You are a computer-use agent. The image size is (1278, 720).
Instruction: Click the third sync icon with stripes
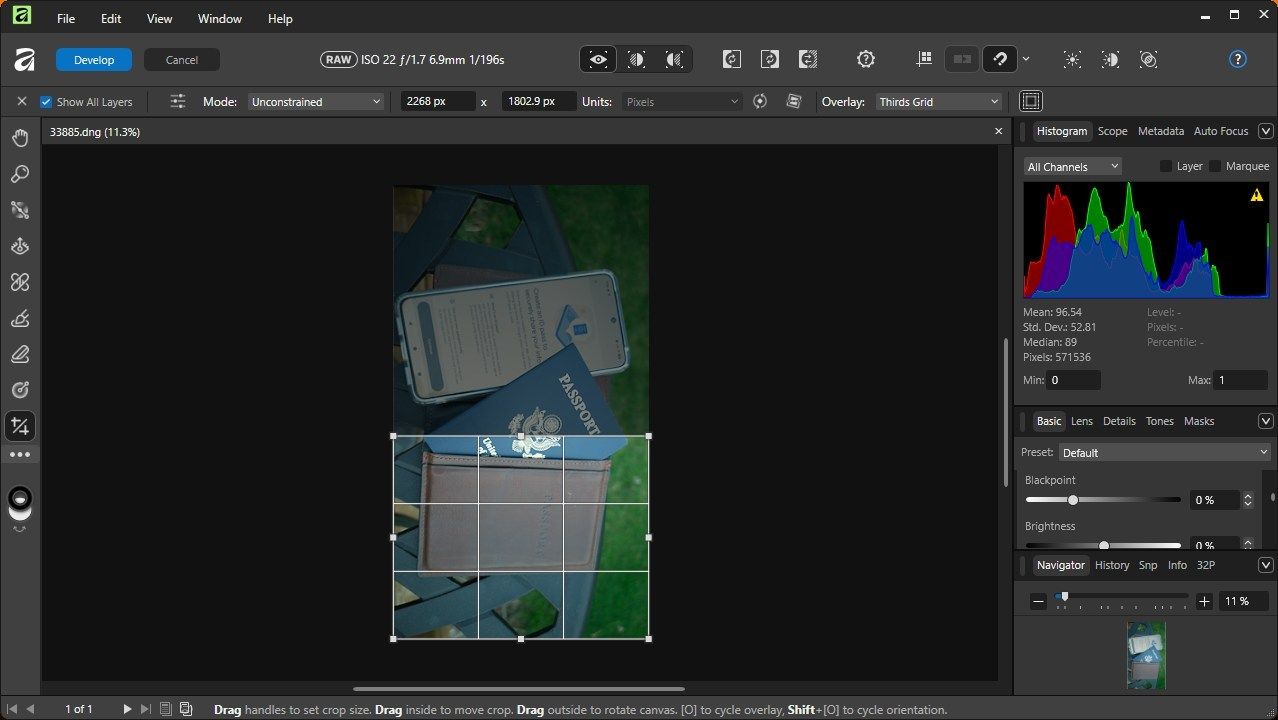(808, 60)
